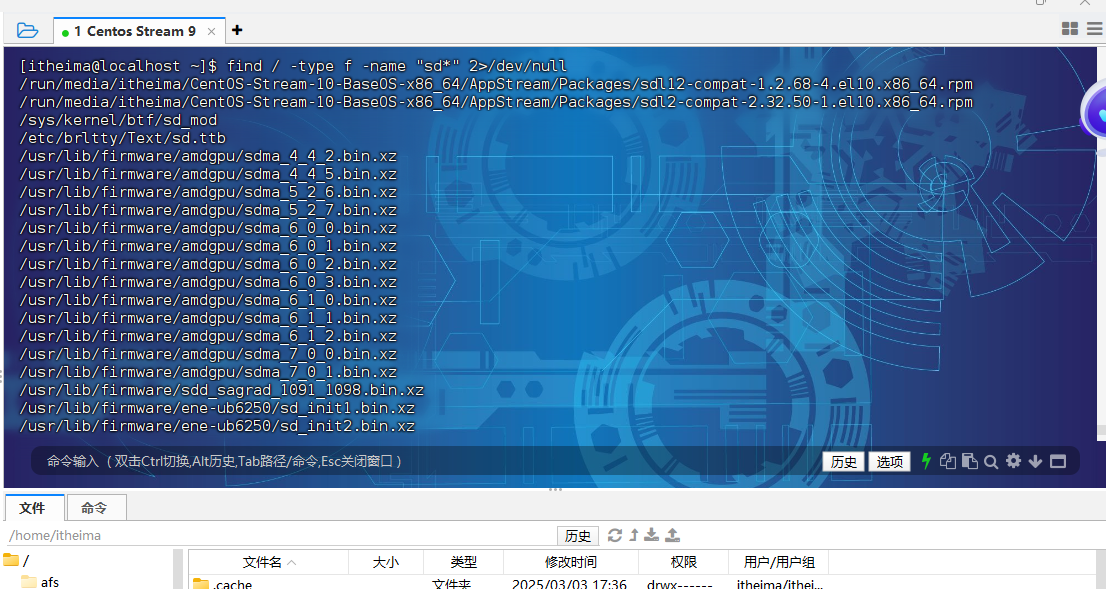
Task: Click sdma_6_1_1.bin.xz output line
Action: 208,318
